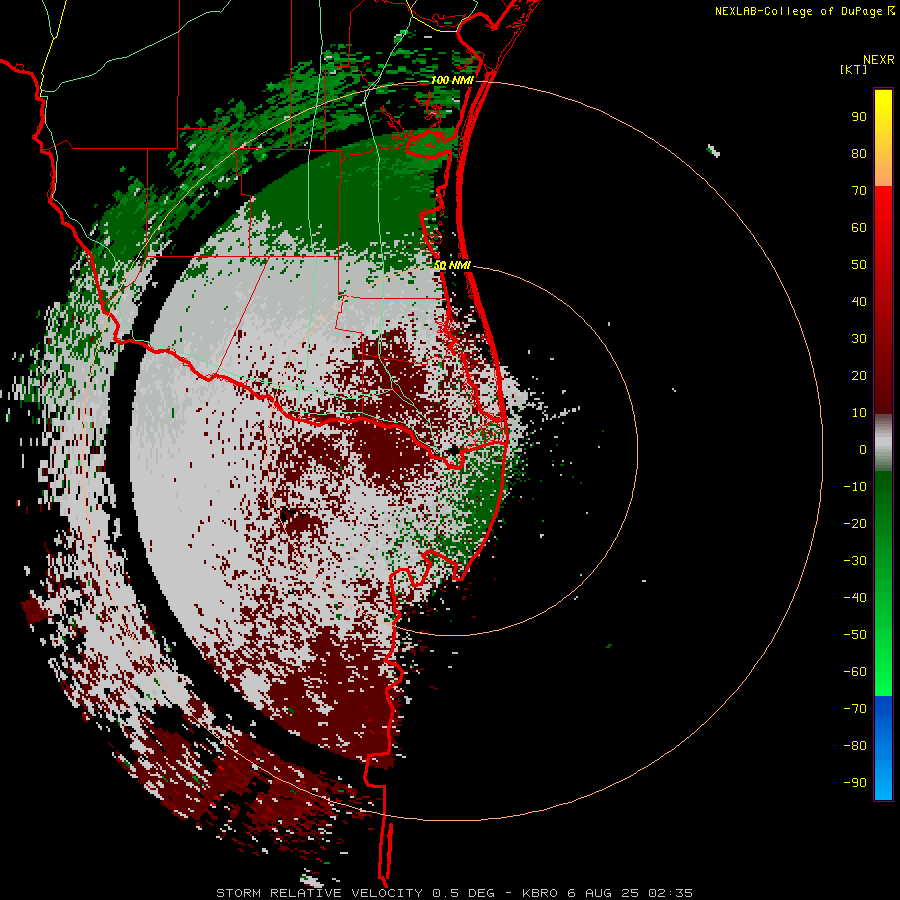
Task: Click the 40 value on the velocity scale
Action: (x=859, y=301)
